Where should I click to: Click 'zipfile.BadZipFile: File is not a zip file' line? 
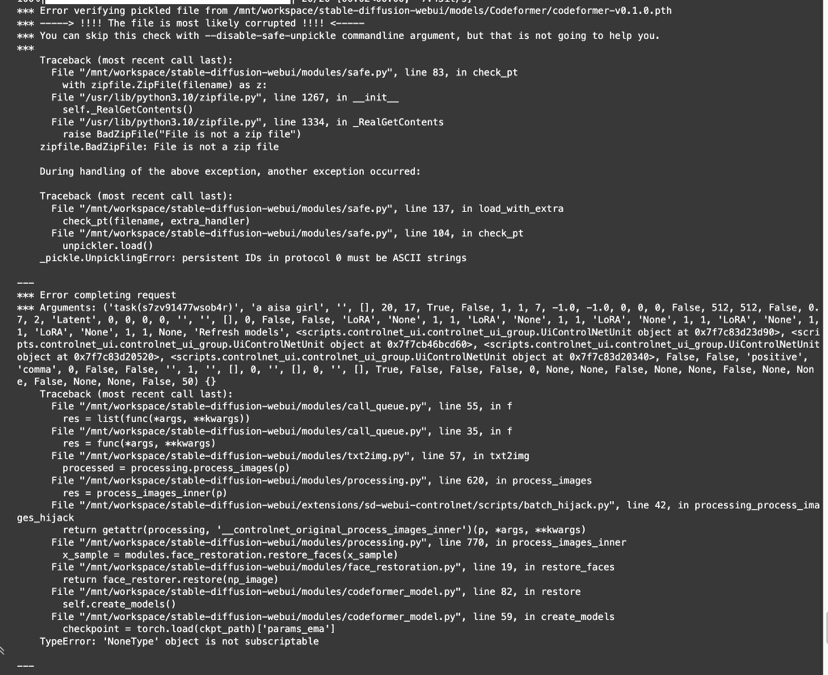(x=159, y=147)
